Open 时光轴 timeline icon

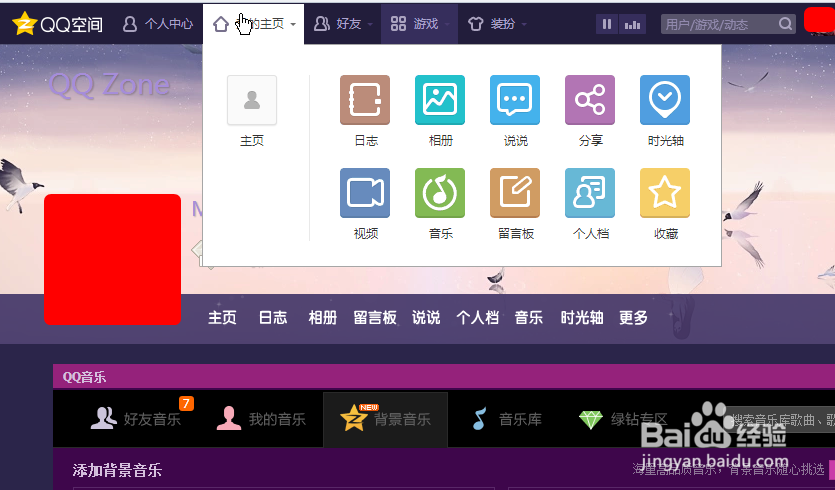pos(665,100)
